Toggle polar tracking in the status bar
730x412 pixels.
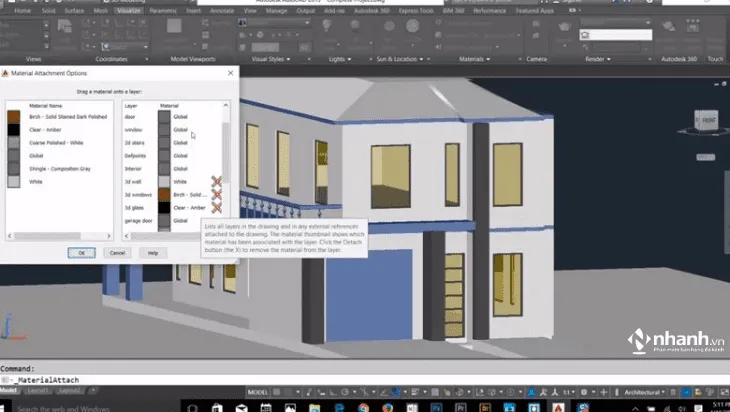(345, 392)
